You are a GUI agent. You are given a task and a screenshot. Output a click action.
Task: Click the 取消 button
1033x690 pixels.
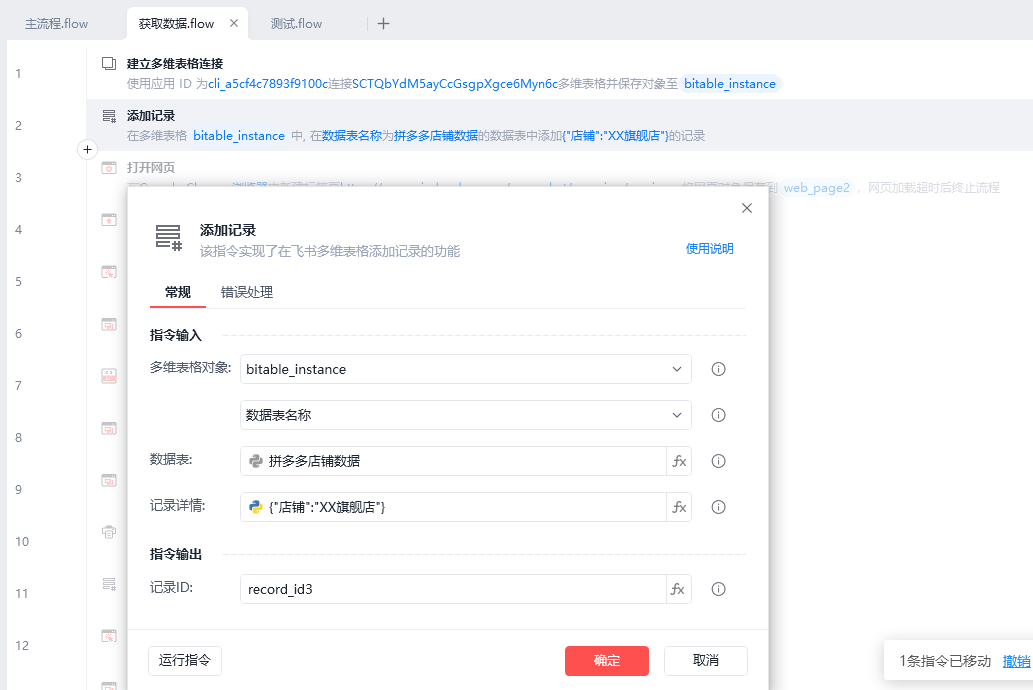click(x=706, y=660)
